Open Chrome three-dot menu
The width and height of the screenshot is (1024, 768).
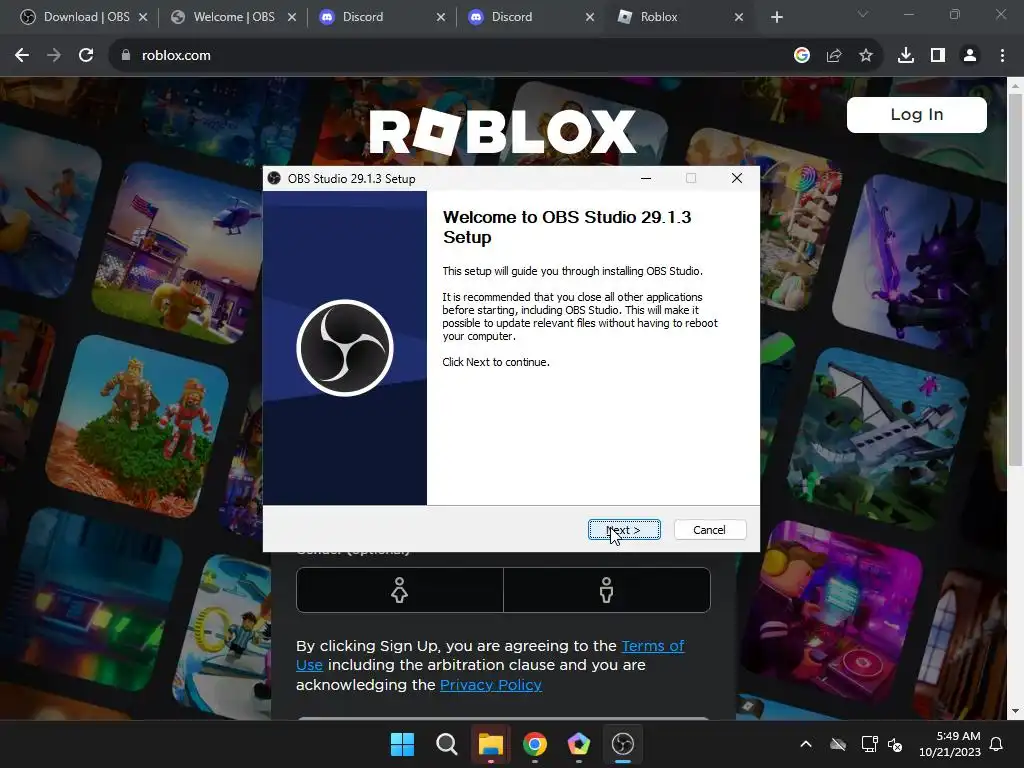(x=1002, y=56)
